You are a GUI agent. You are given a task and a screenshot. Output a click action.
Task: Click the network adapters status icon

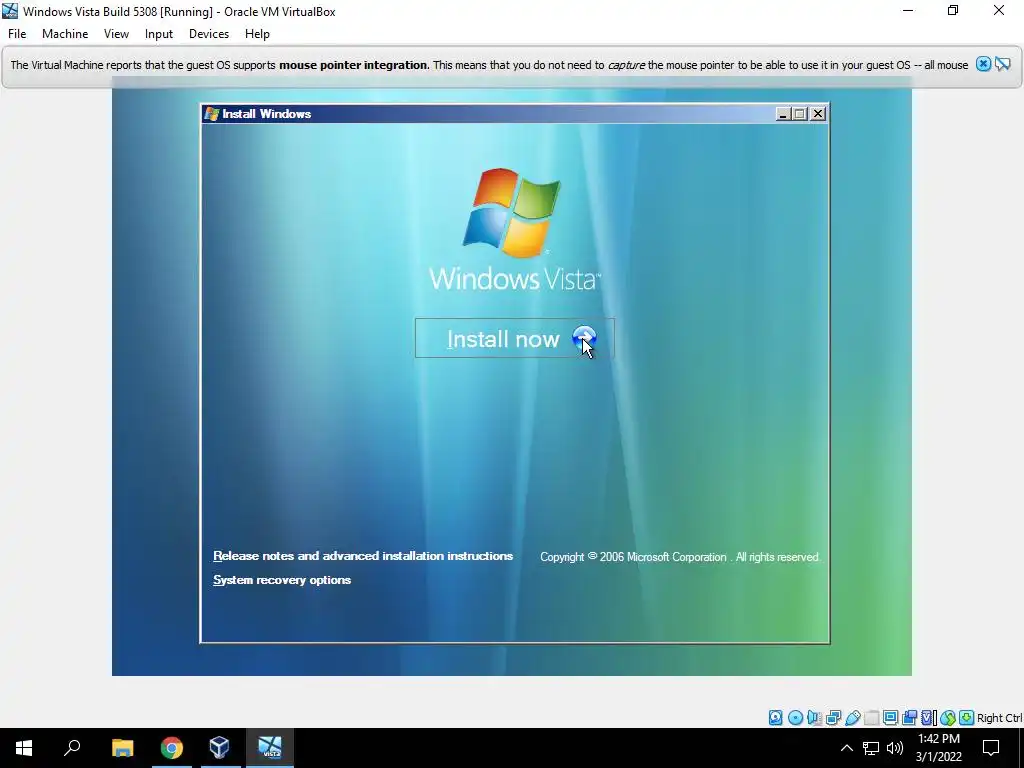coord(833,718)
